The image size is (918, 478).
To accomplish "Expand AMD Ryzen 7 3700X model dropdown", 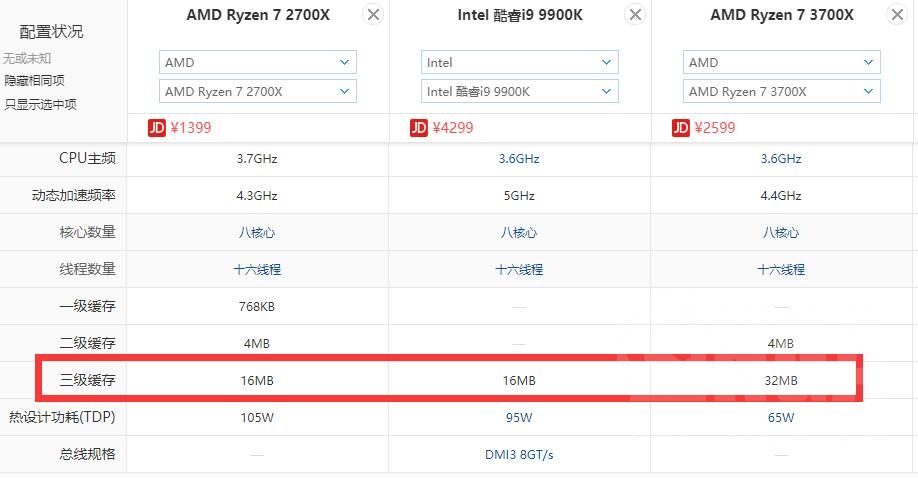I will pos(781,91).
